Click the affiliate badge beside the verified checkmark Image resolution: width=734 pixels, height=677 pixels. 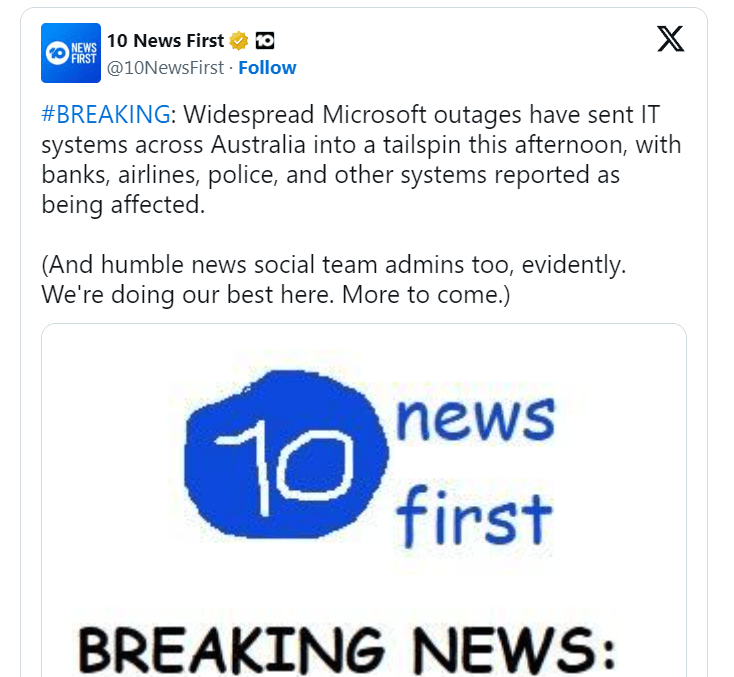point(265,41)
